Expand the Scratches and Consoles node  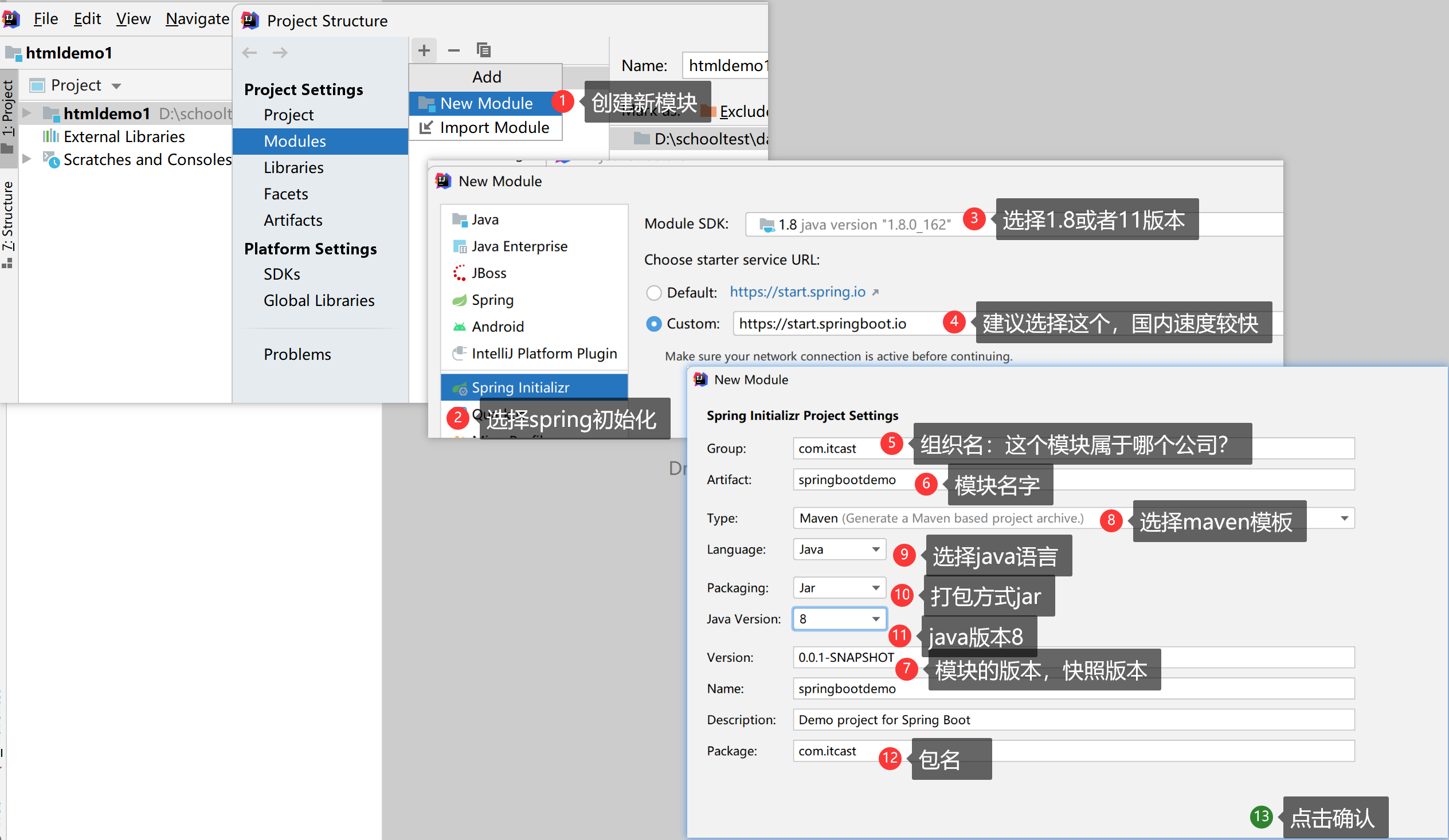26,159
